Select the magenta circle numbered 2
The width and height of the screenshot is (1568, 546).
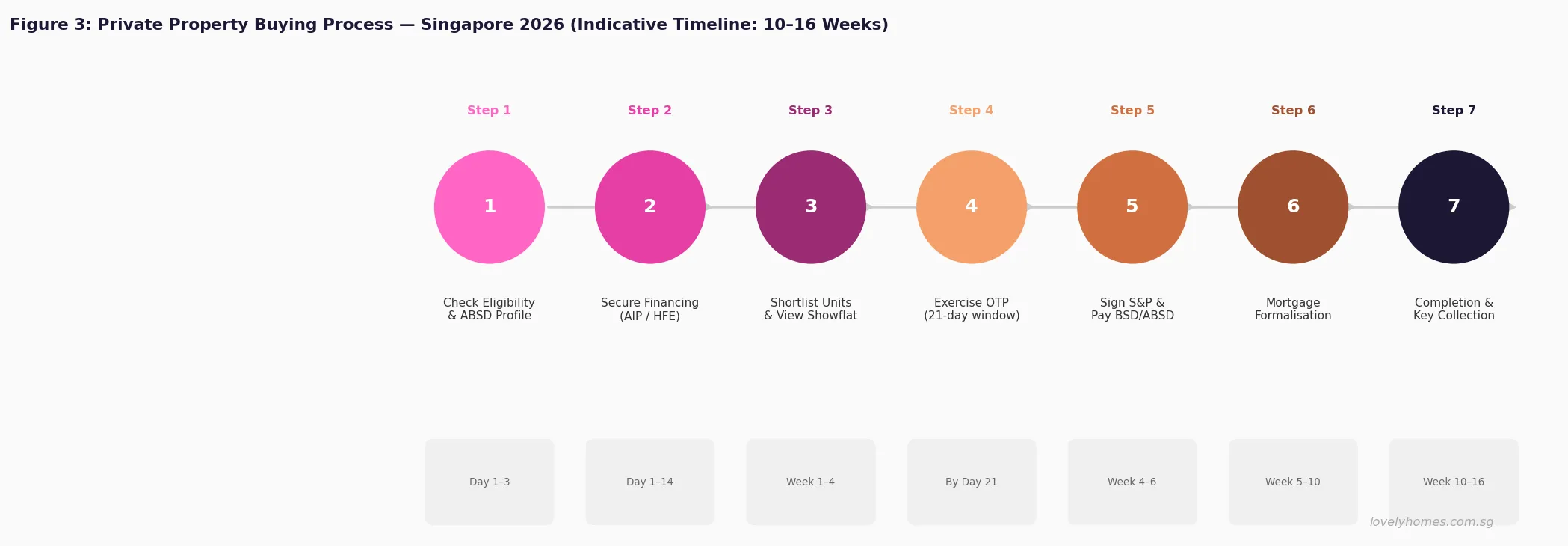click(x=650, y=207)
